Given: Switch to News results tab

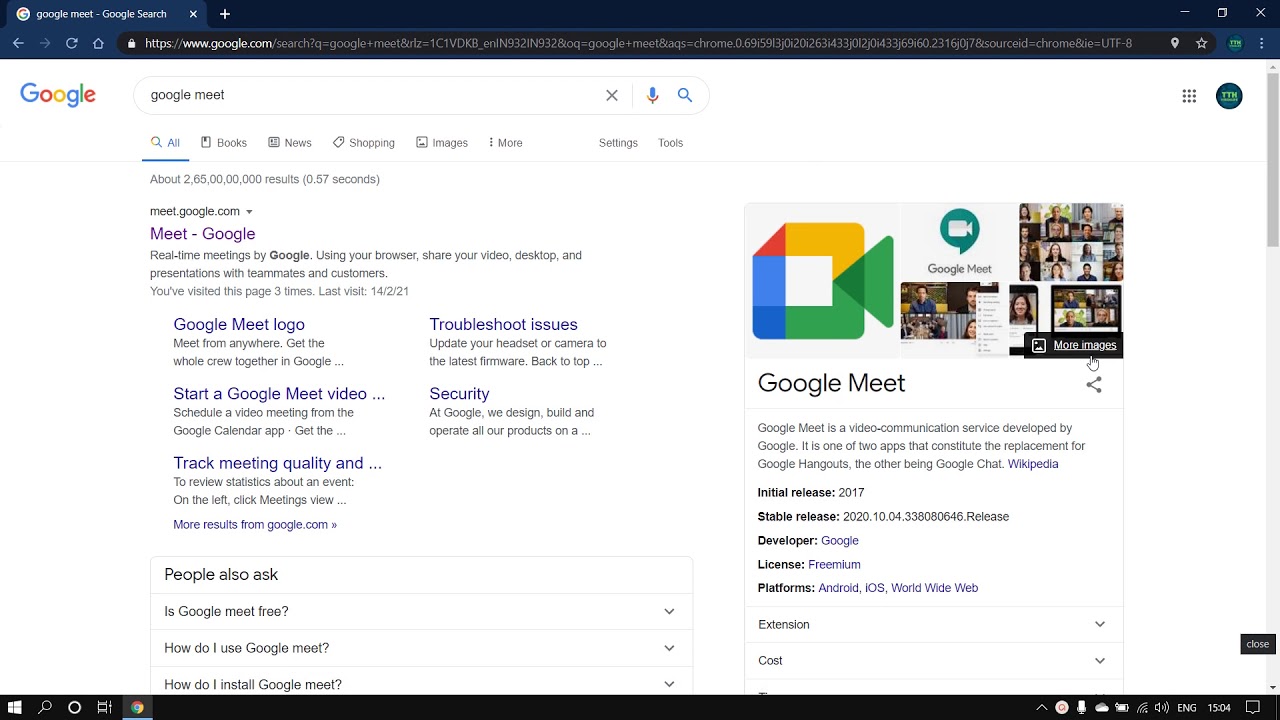Looking at the screenshot, I should point(290,143).
